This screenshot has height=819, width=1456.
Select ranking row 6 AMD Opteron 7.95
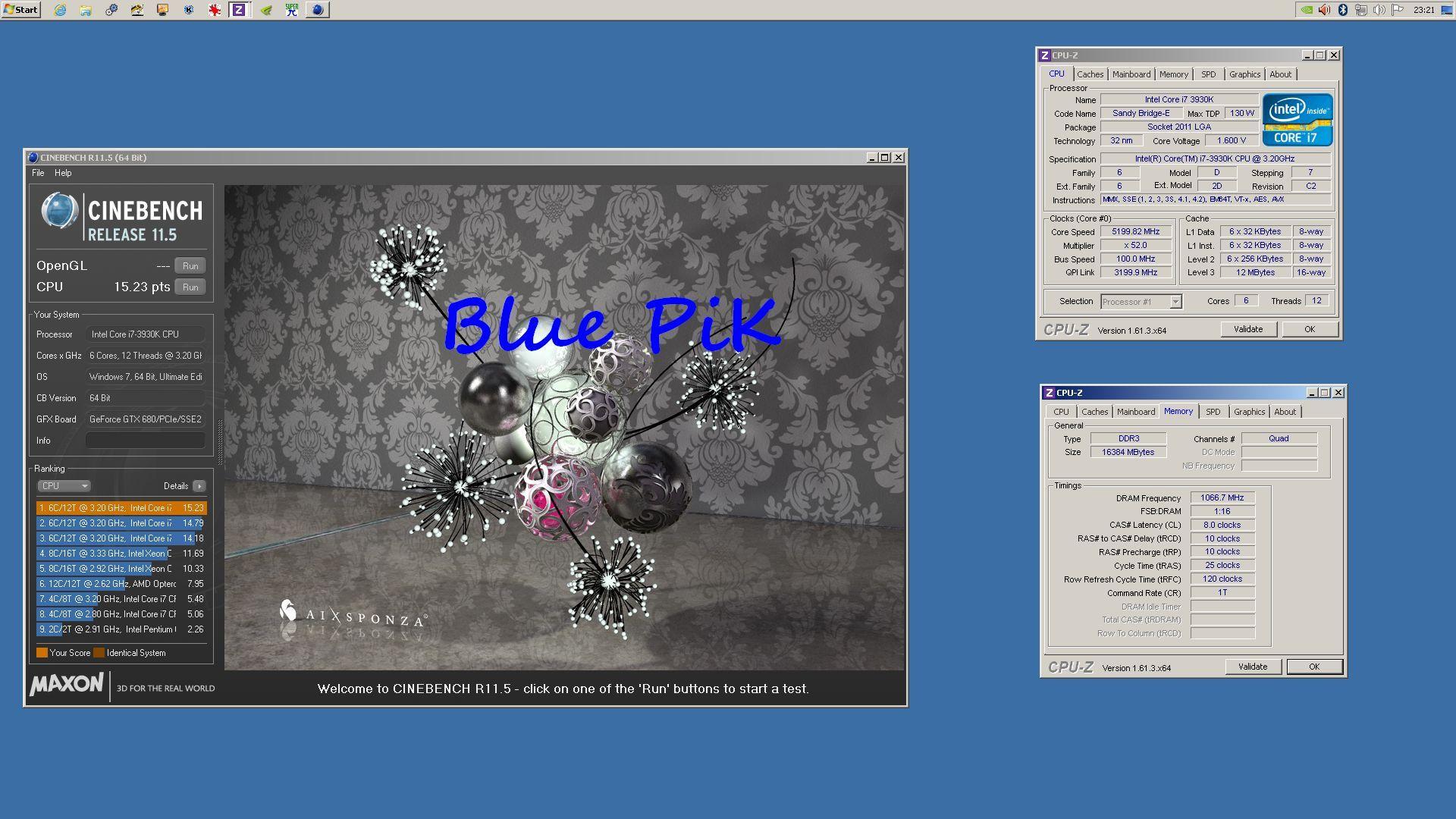click(121, 584)
